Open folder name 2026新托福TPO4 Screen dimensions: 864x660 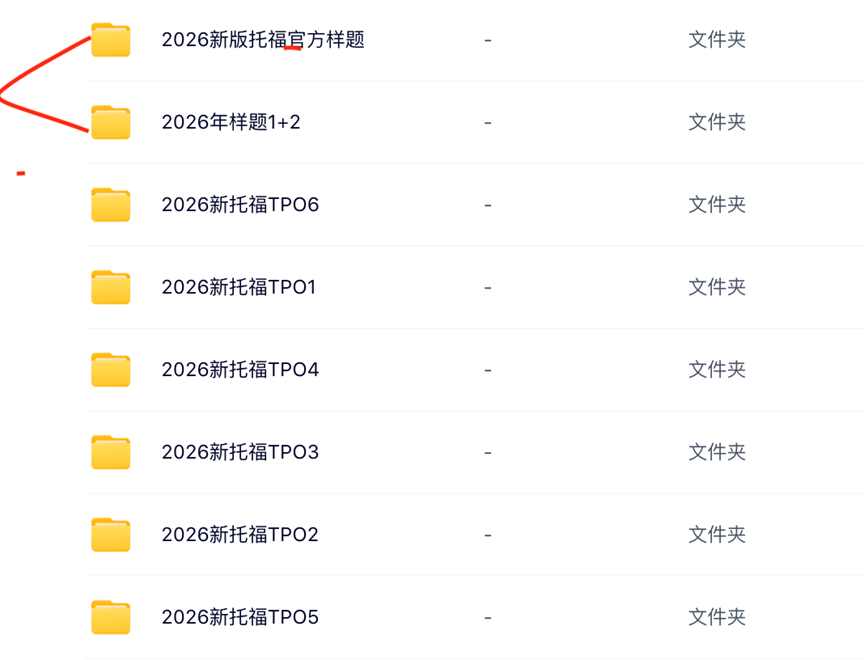tap(240, 370)
